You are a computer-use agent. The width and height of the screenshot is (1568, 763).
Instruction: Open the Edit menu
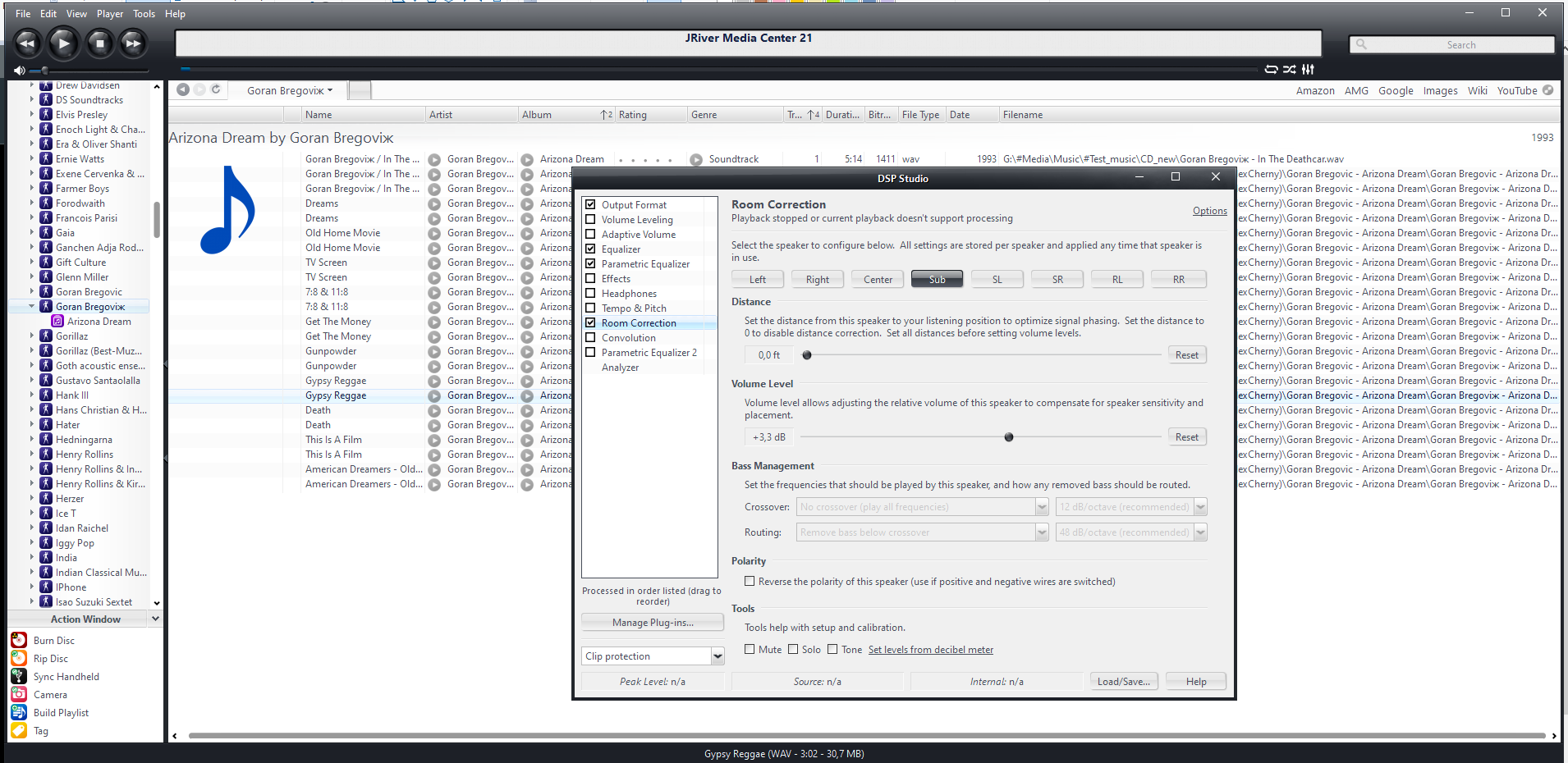point(48,14)
